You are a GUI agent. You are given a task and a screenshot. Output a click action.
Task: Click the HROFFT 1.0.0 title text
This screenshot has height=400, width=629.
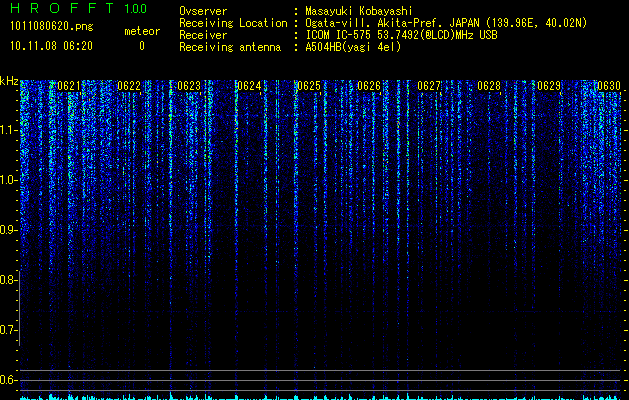pyautogui.click(x=78, y=8)
